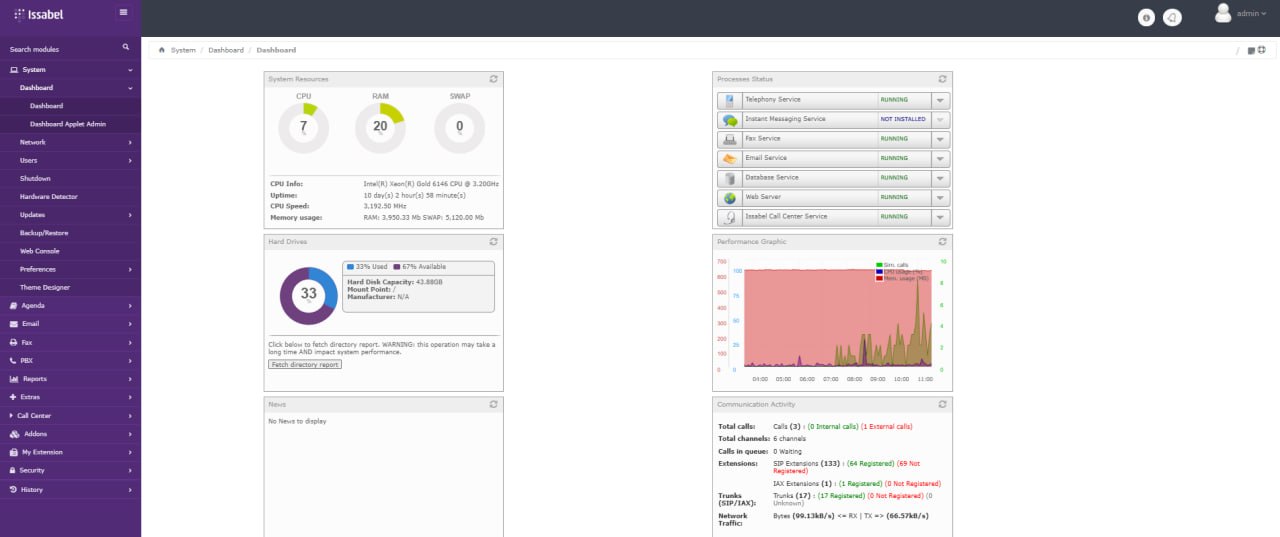Open the History module
Viewport: 1280px width, 537px height.
[x=70, y=489]
